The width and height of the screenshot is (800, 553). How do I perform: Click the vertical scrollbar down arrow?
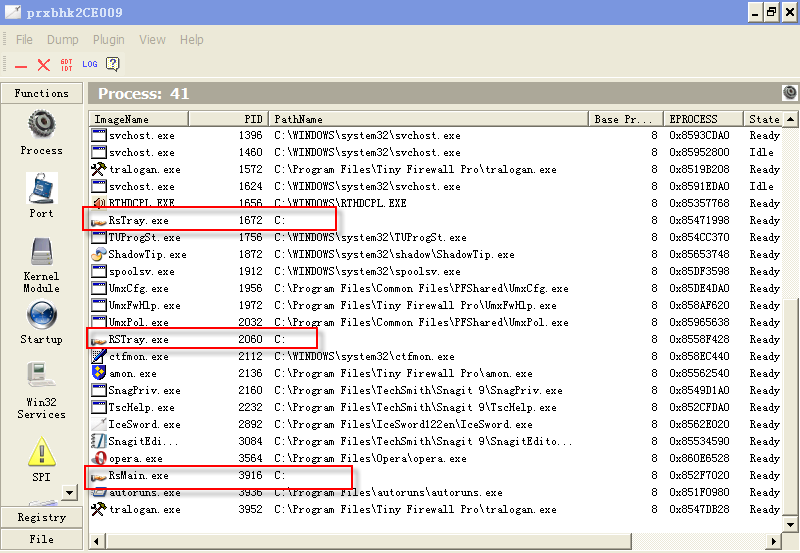click(x=790, y=524)
